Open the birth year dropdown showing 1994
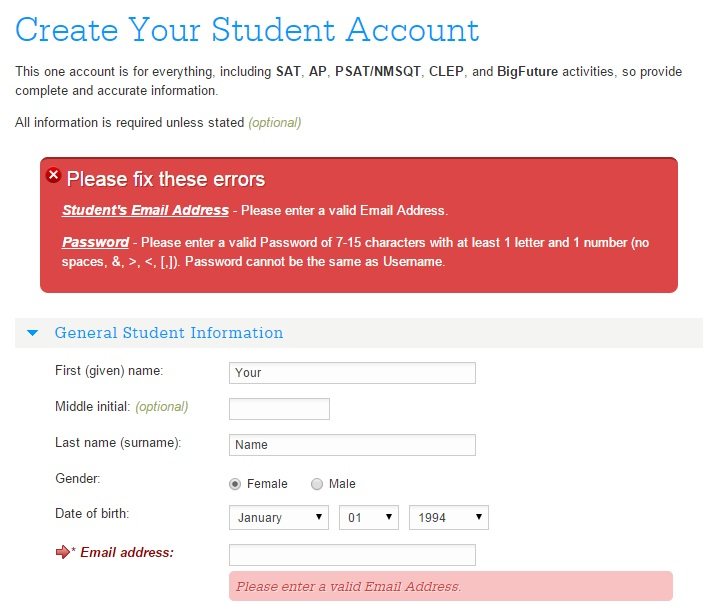Image resolution: width=724 pixels, height=611 pixels. click(449, 517)
